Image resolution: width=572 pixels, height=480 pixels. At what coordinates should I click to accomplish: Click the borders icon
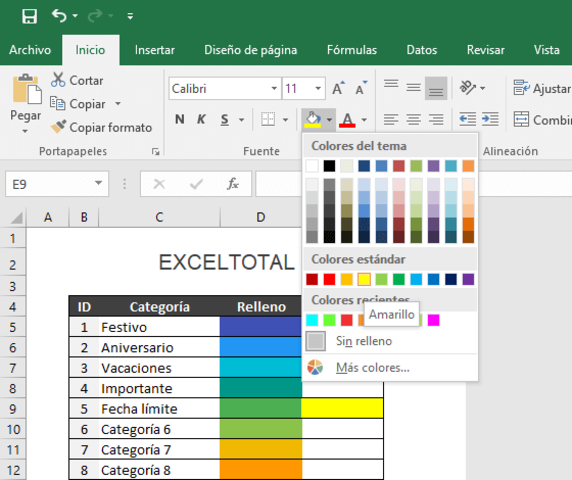click(268, 119)
